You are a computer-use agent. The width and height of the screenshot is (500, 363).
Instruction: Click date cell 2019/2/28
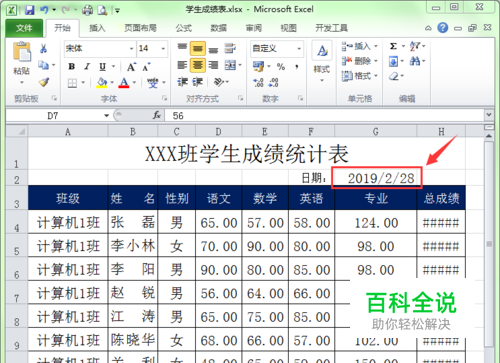click(377, 178)
